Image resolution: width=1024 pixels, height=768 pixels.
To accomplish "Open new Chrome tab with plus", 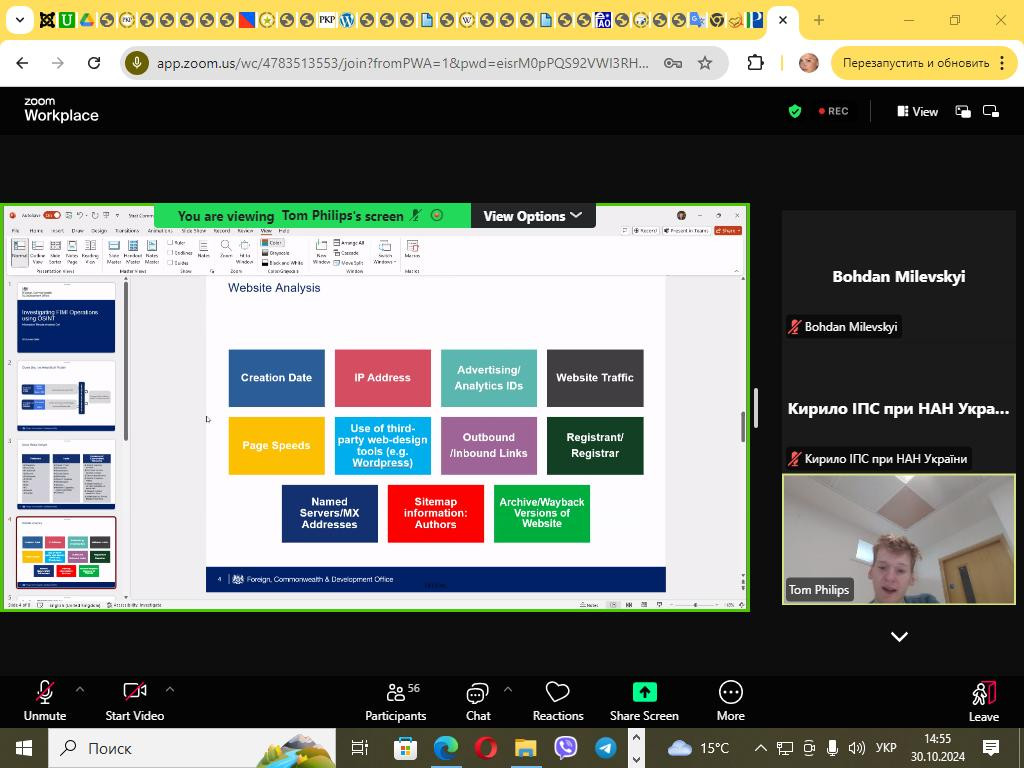I will [x=818, y=20].
